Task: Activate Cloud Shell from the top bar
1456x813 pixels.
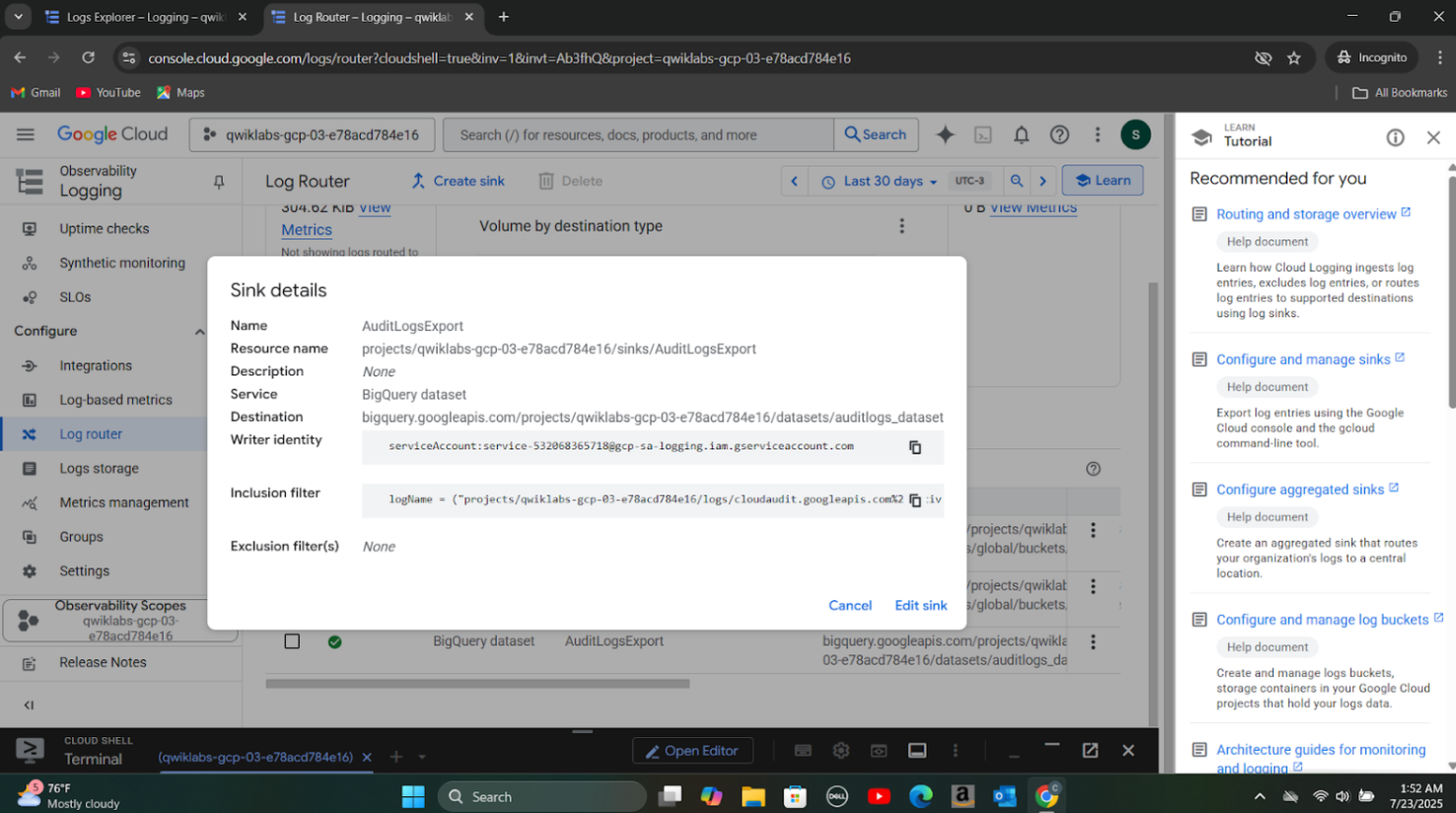Action: (x=983, y=135)
